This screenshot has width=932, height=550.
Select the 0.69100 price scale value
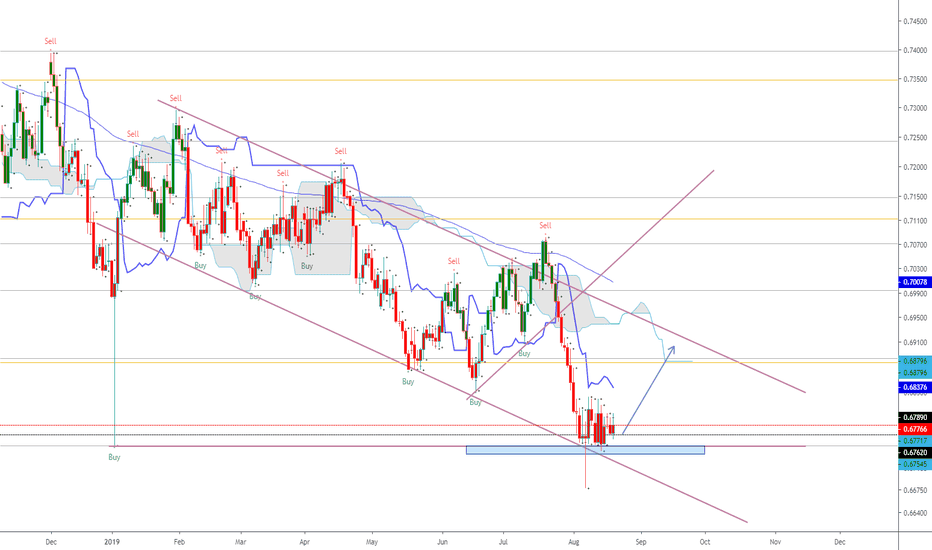point(915,342)
